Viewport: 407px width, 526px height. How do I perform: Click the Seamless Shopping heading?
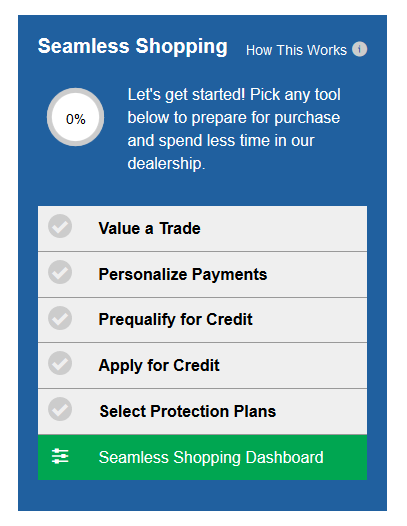pos(133,46)
